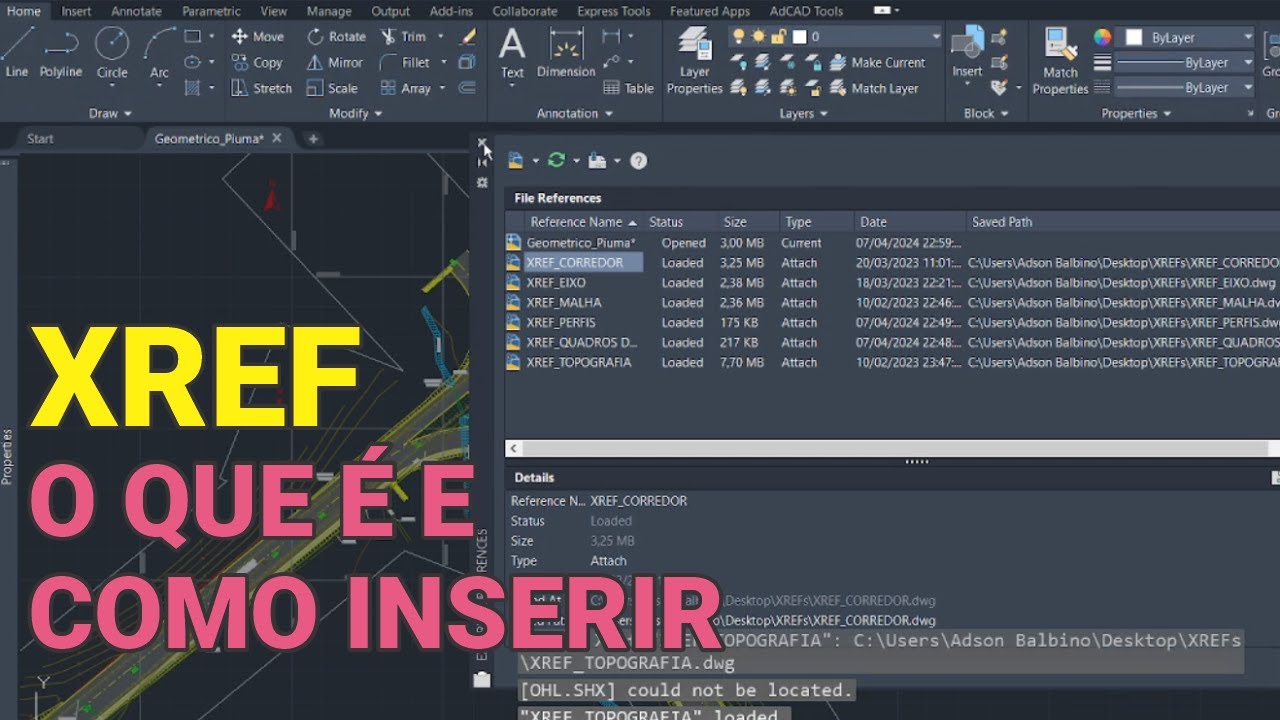Click the Match Layer button
Screen dimensions: 1280x720
pyautogui.click(x=874, y=88)
